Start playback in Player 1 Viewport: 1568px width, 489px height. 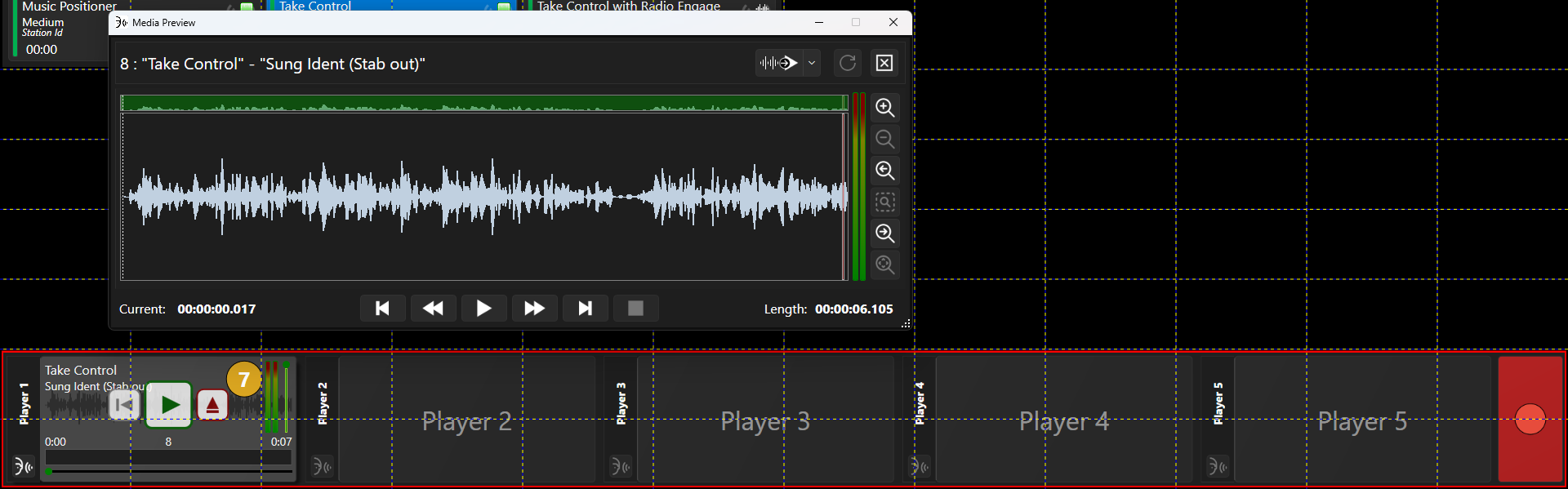(169, 405)
